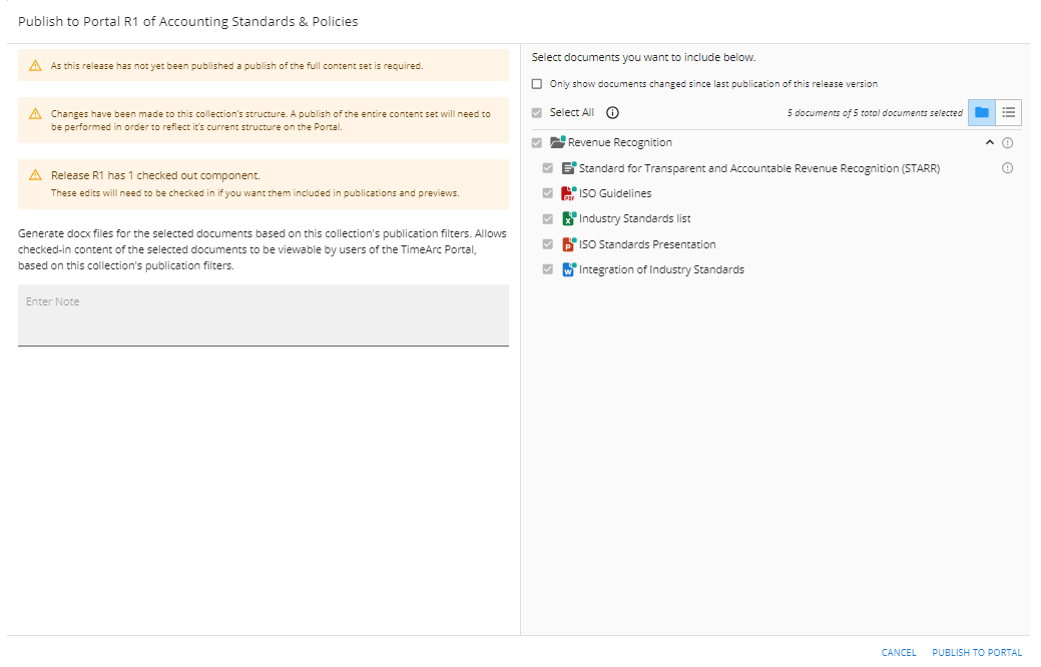The image size is (1041, 667).
Task: Enable only show changed documents checkbox
Action: pos(538,84)
